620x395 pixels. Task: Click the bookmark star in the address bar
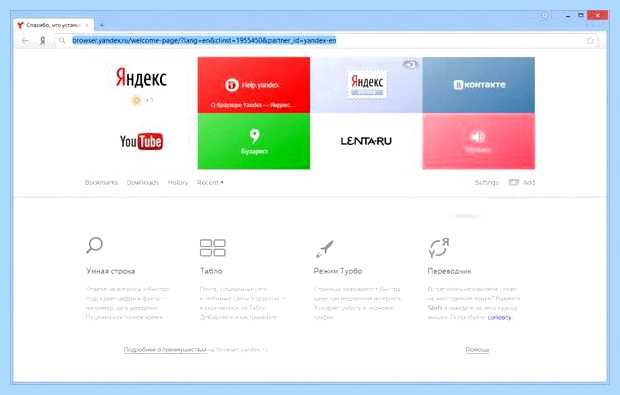coord(590,40)
